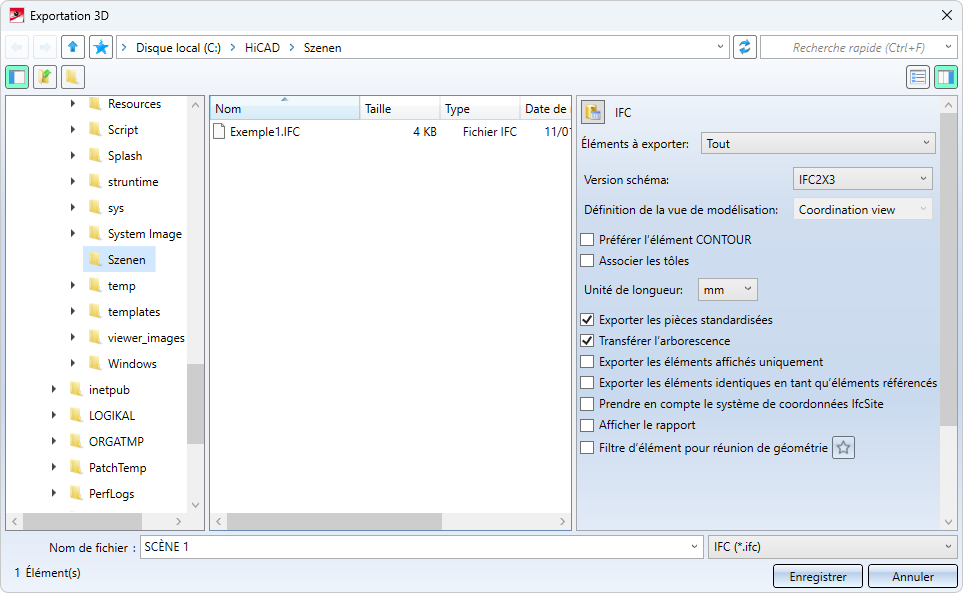This screenshot has width=963, height=593.
Task: Enable Préférer l'élément CONTOUR checkbox
Action: click(587, 240)
